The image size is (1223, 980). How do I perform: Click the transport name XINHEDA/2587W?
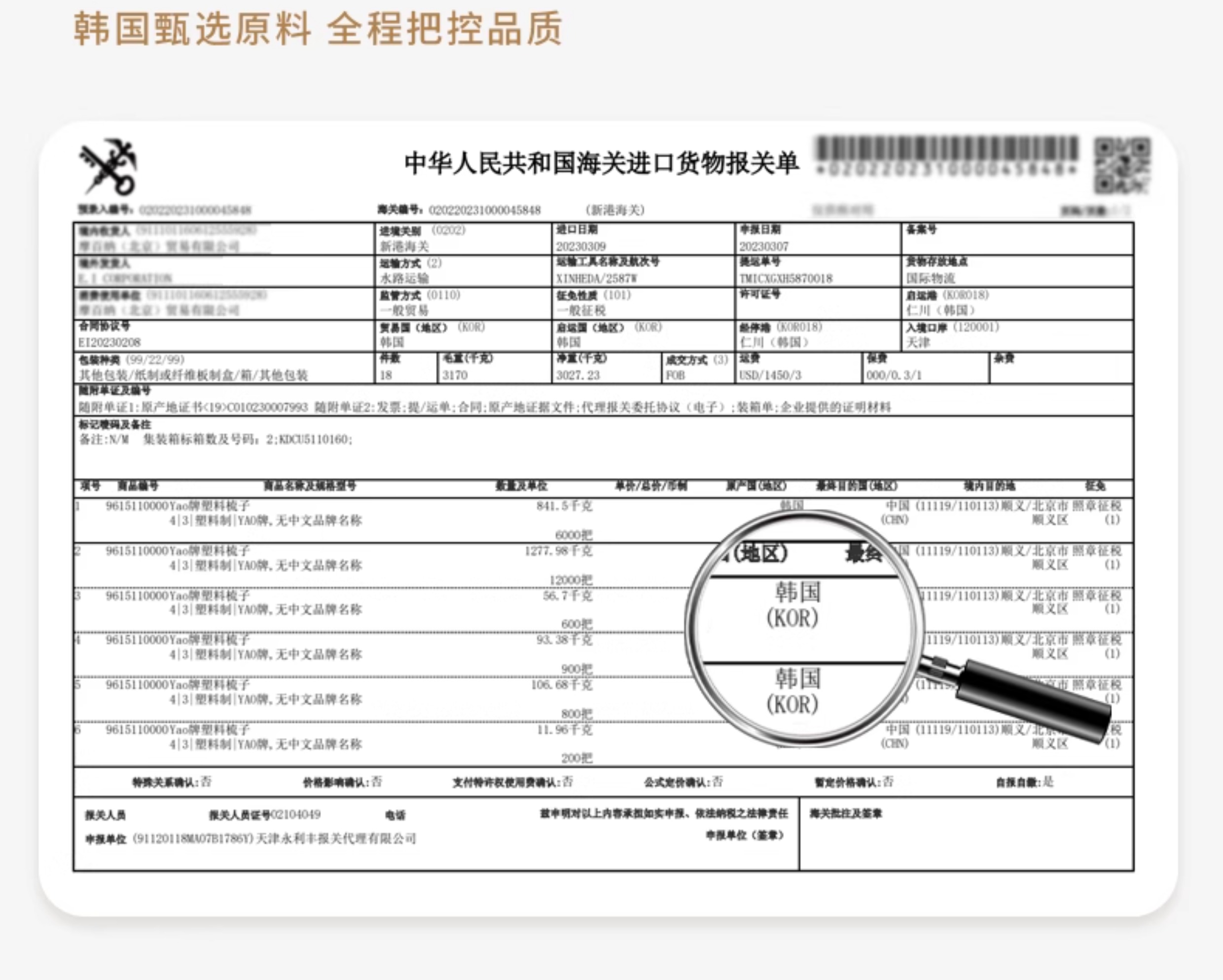click(596, 279)
